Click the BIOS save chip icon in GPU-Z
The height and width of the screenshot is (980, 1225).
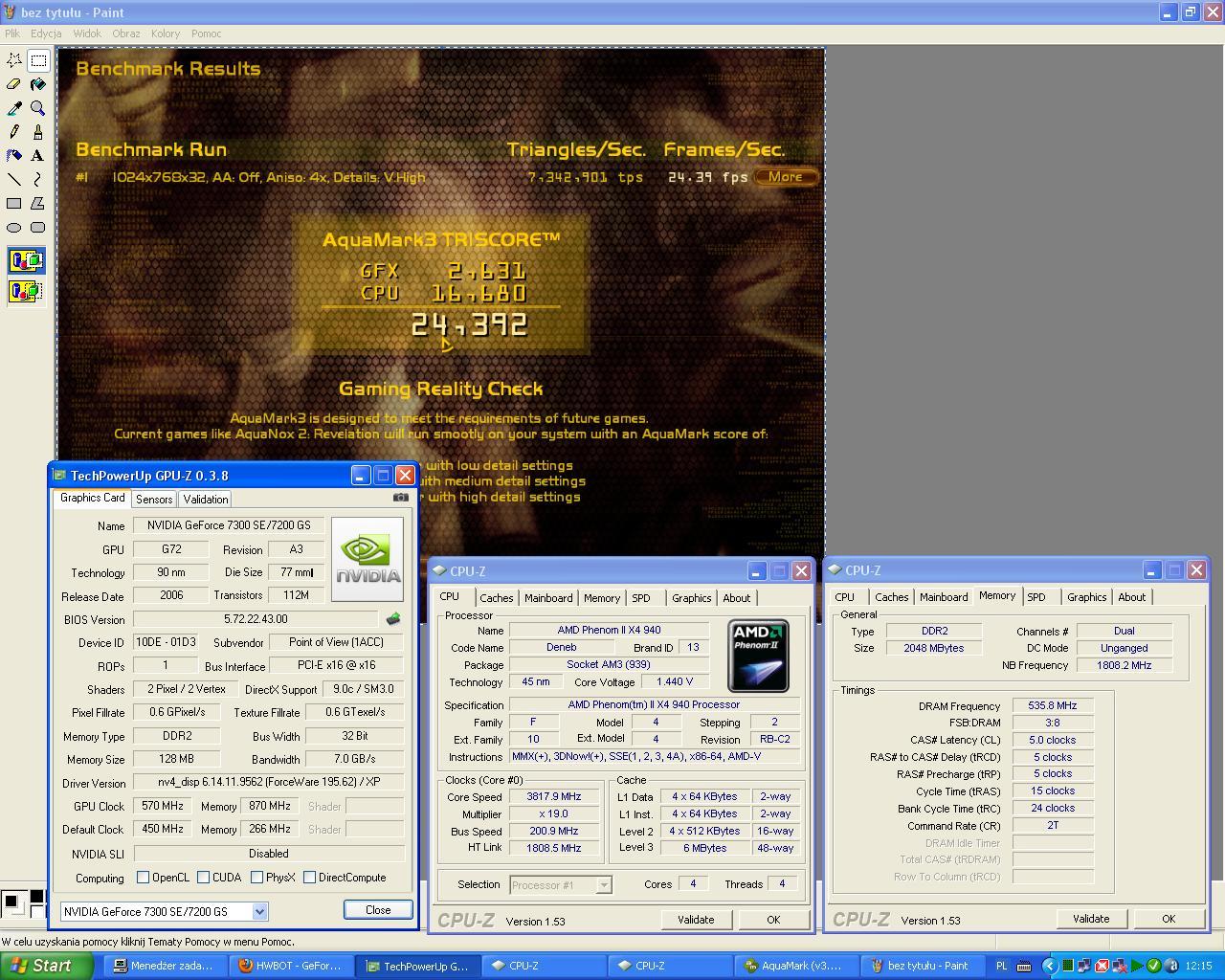click(x=392, y=619)
